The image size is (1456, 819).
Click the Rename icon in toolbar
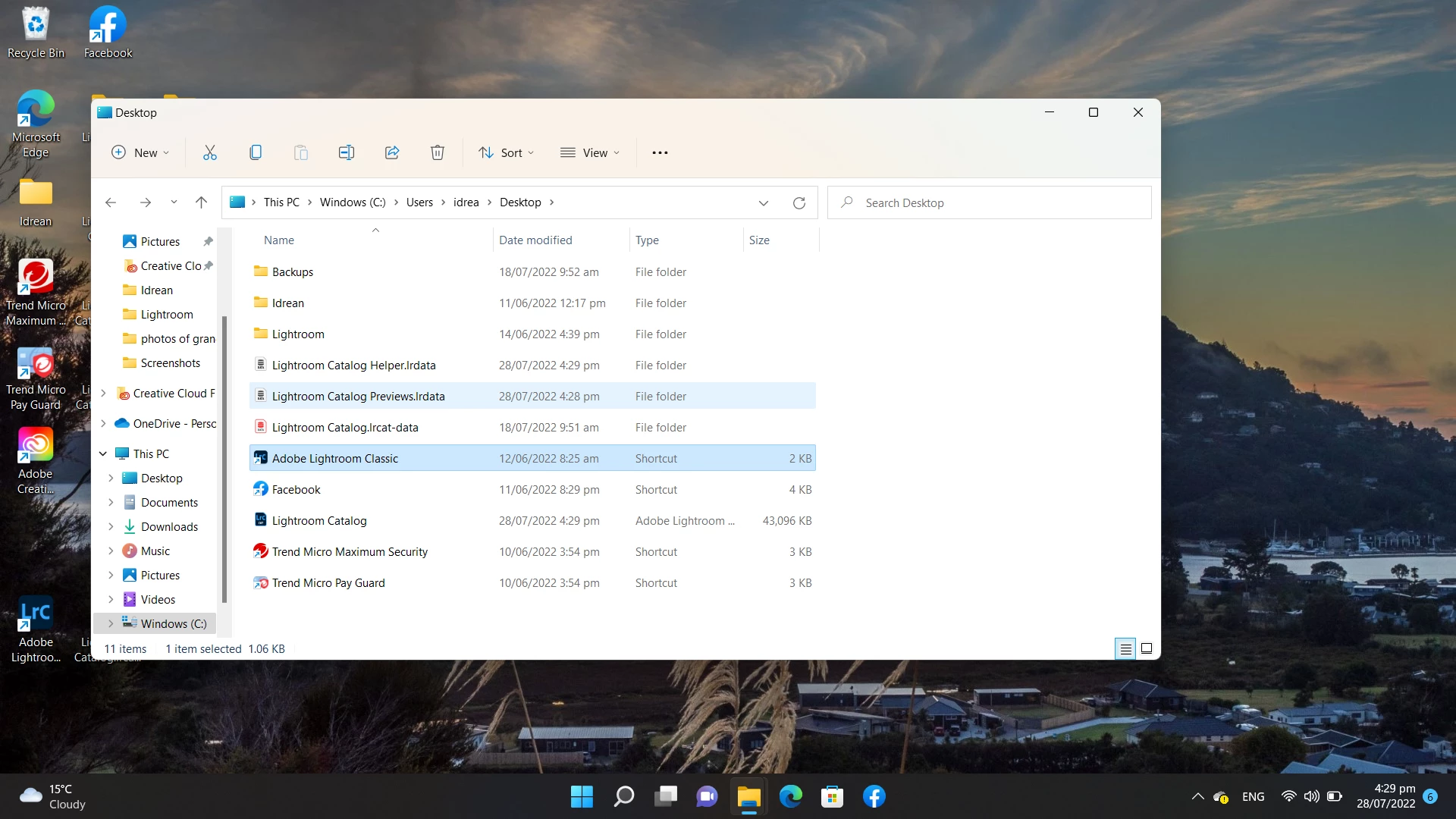pyautogui.click(x=347, y=152)
